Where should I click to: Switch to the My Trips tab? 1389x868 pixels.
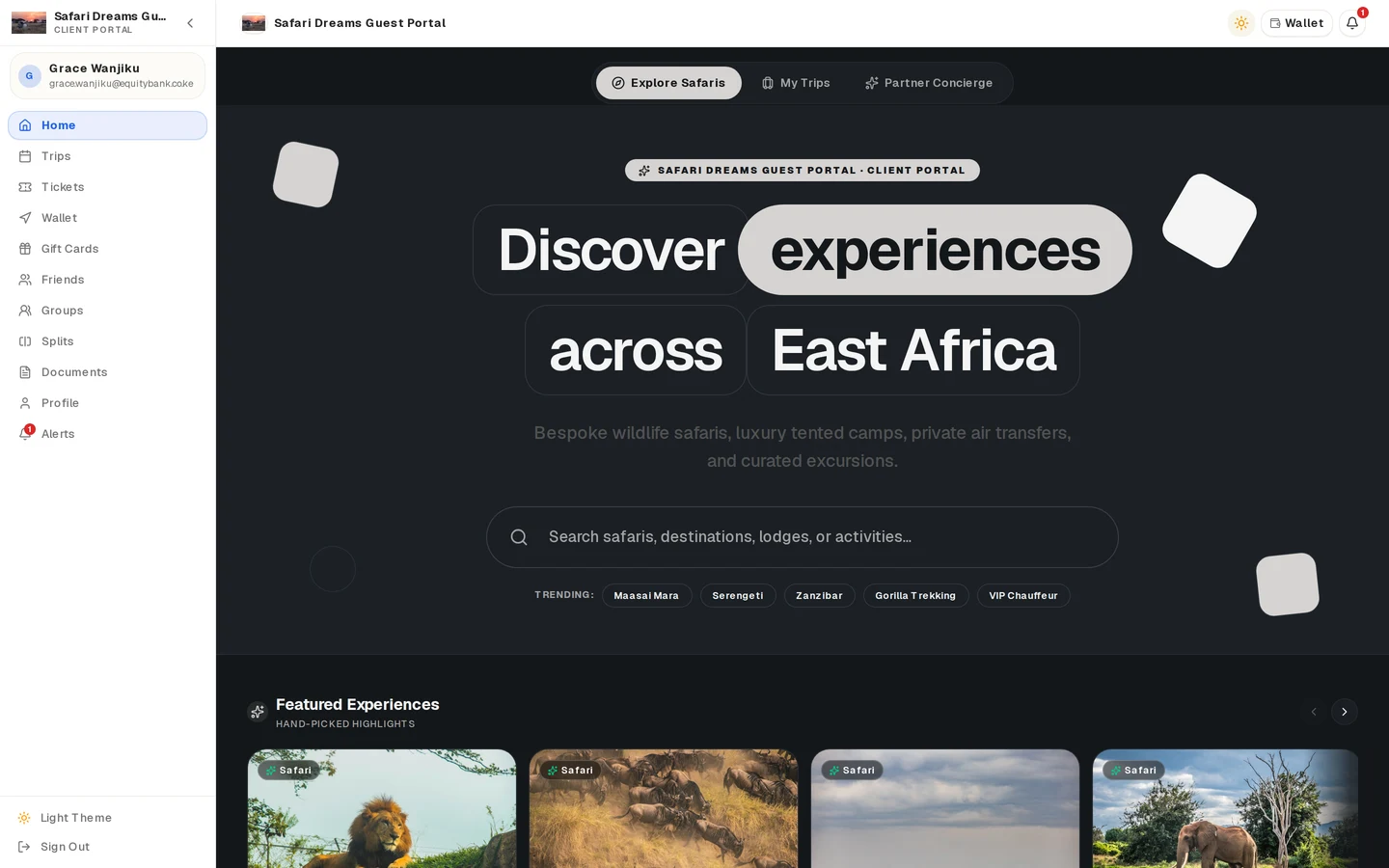coord(796,83)
